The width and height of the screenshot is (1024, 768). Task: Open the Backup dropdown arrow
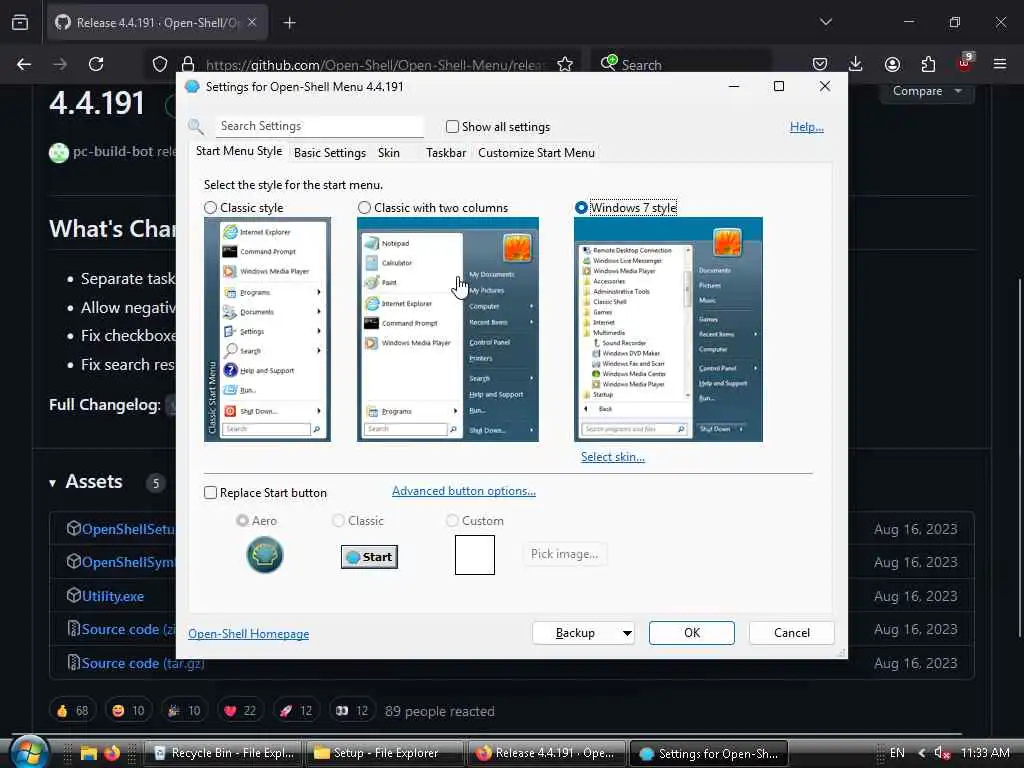tap(626, 633)
